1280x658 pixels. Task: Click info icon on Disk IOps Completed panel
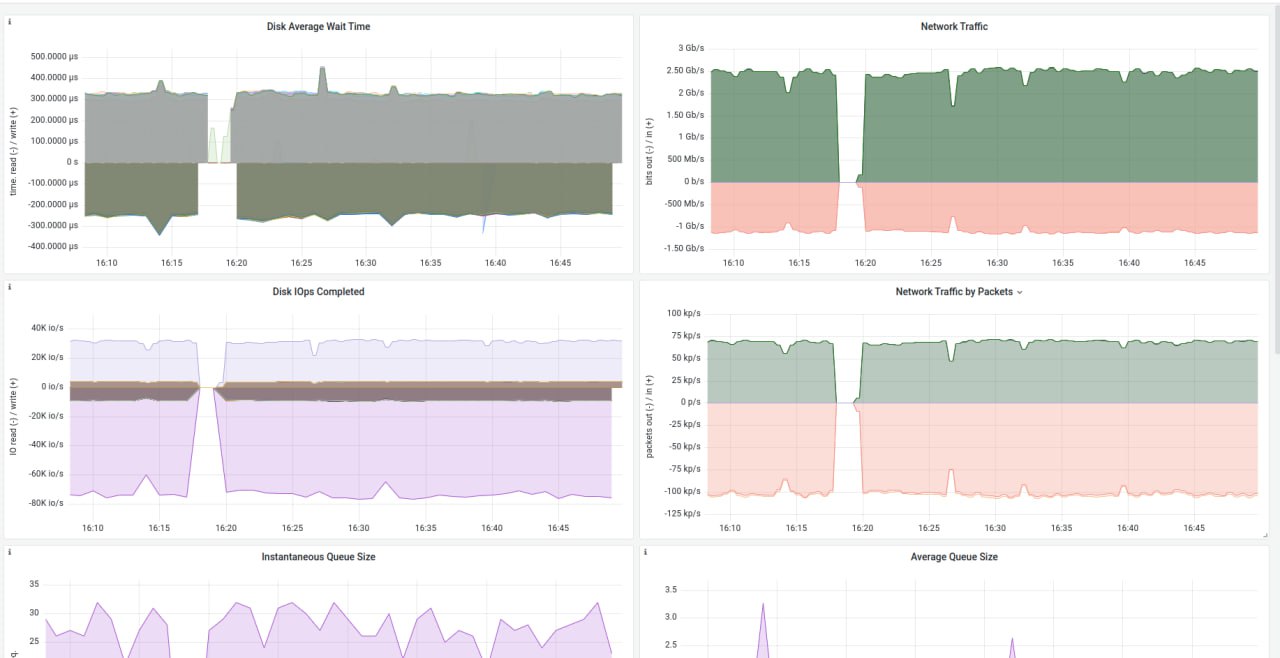click(10, 287)
